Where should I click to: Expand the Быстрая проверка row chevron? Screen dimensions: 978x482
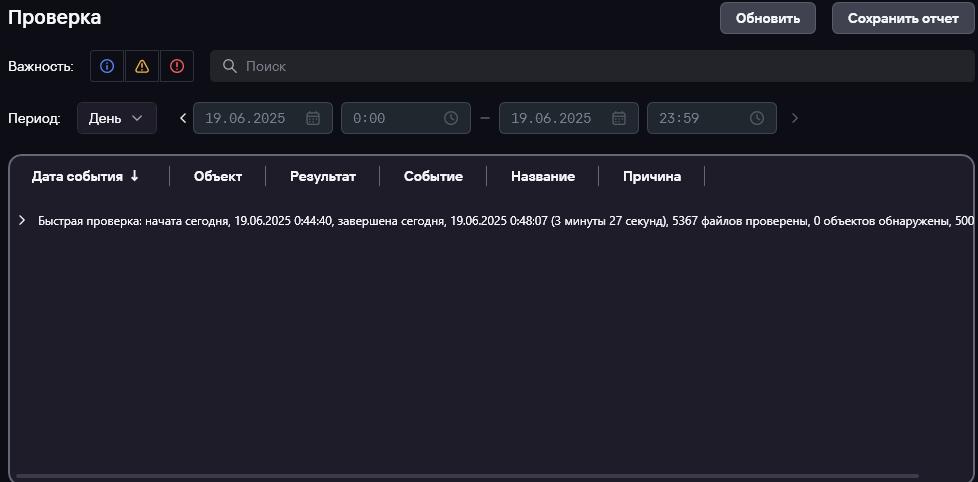tap(22, 220)
